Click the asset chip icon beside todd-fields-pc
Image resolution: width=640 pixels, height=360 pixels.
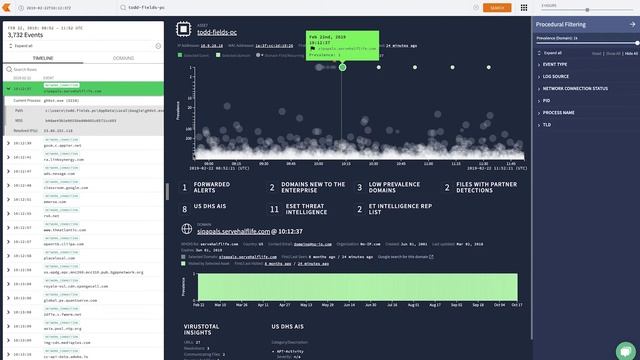pyautogui.click(x=184, y=29)
